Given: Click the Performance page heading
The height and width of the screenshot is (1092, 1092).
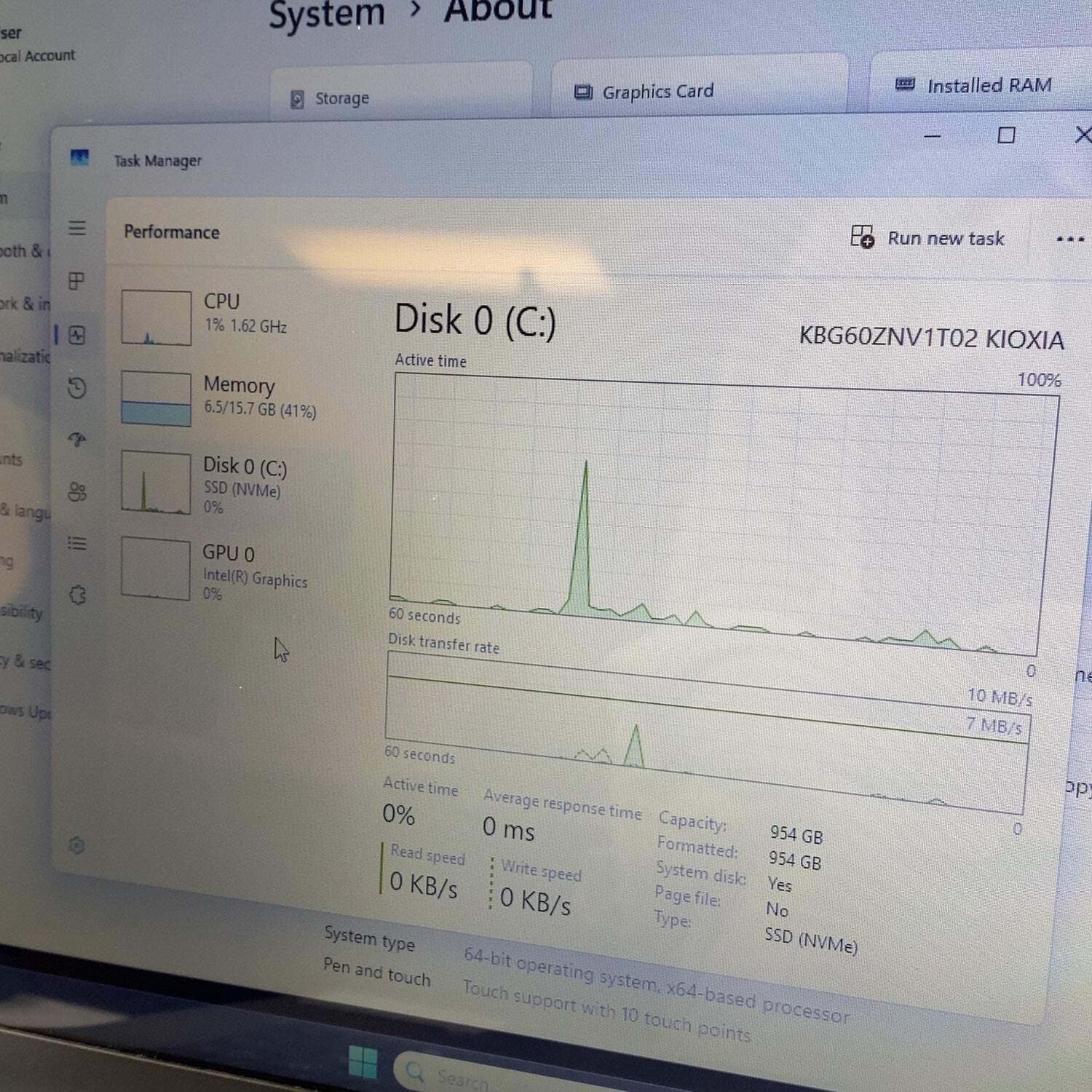Looking at the screenshot, I should [172, 232].
